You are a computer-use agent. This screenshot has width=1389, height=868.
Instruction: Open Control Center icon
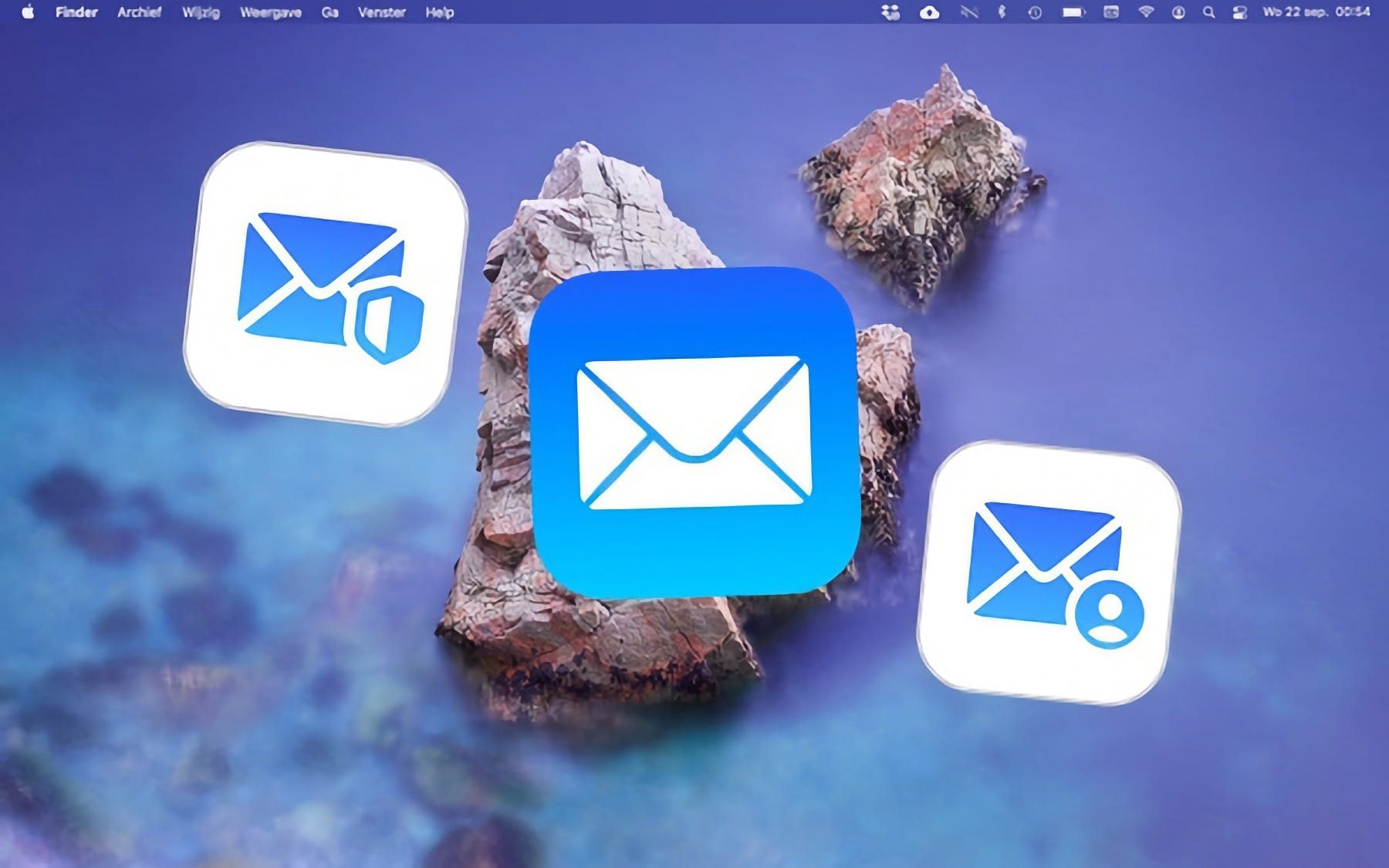point(1240,12)
